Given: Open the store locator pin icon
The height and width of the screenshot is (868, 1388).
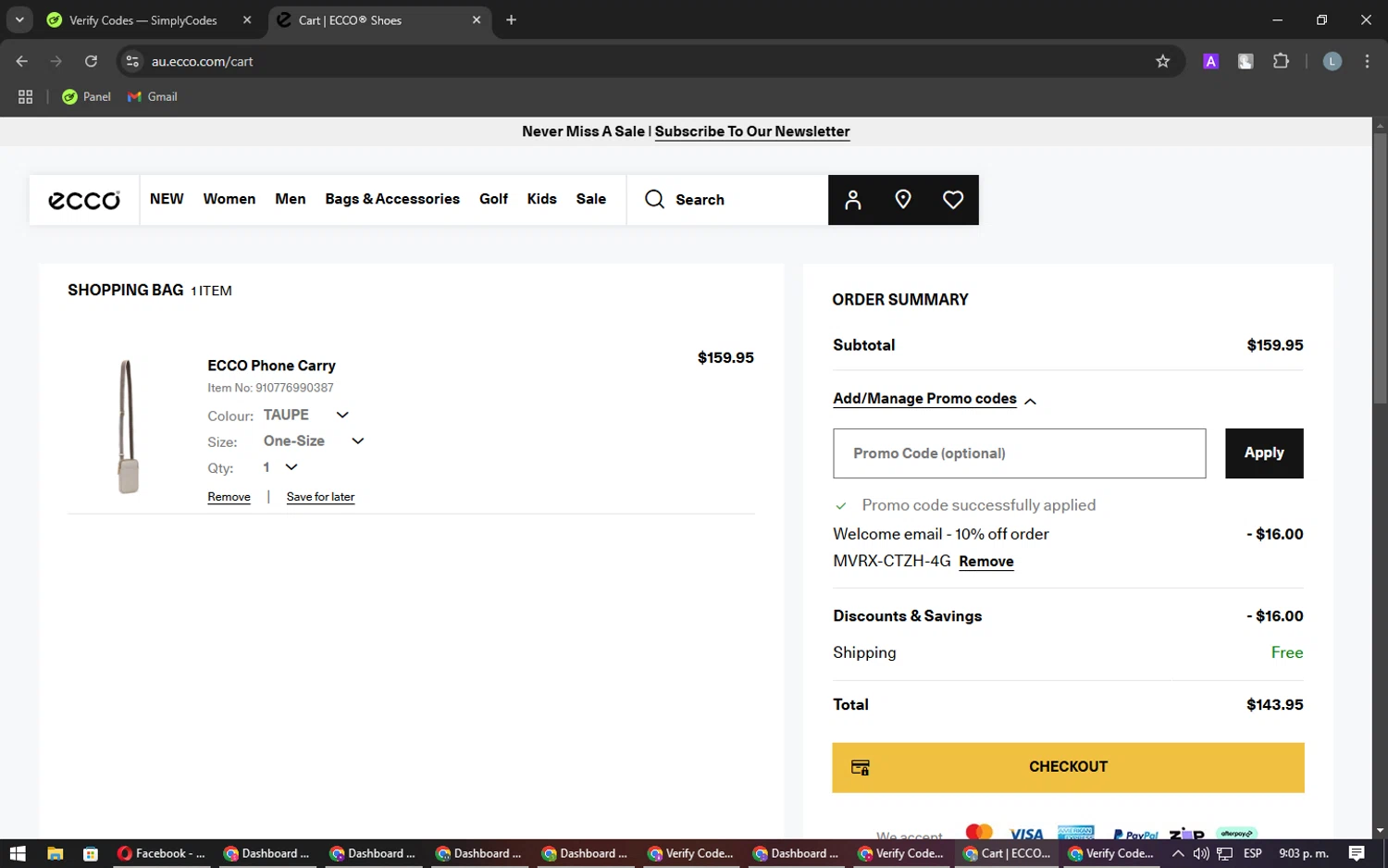Looking at the screenshot, I should coord(903,200).
